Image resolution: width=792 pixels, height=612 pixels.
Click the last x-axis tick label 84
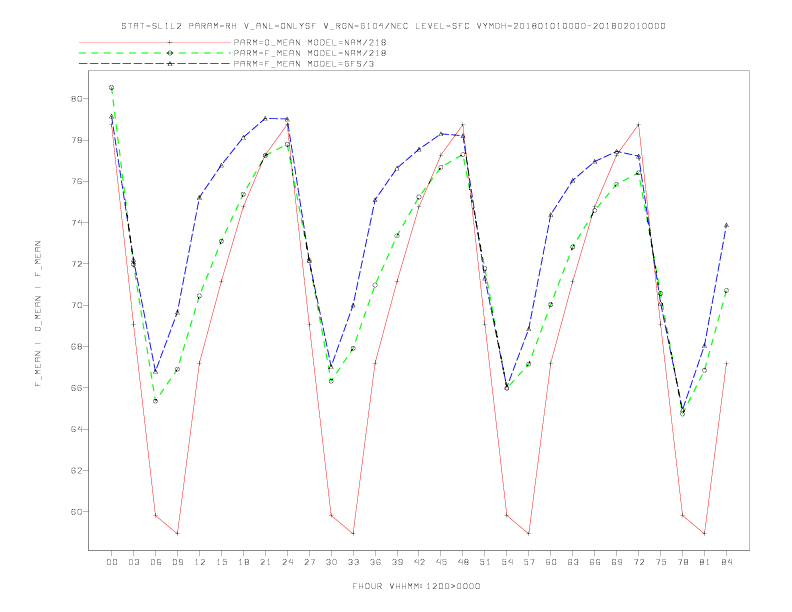click(x=726, y=562)
